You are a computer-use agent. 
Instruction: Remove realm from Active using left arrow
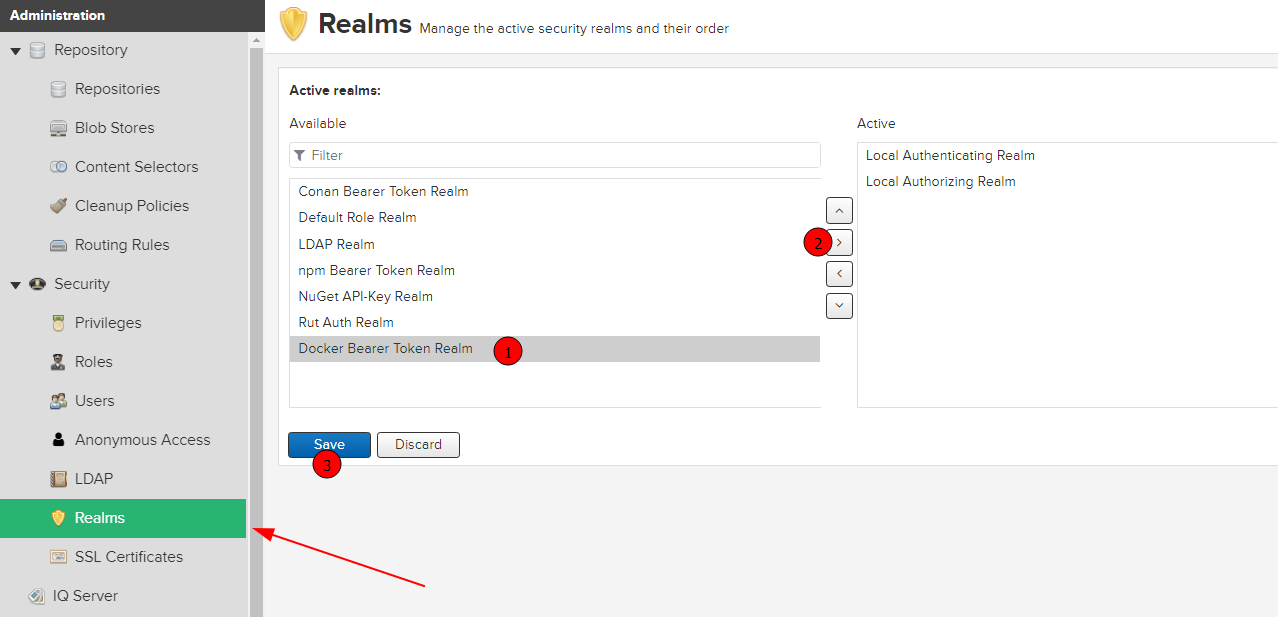[839, 273]
